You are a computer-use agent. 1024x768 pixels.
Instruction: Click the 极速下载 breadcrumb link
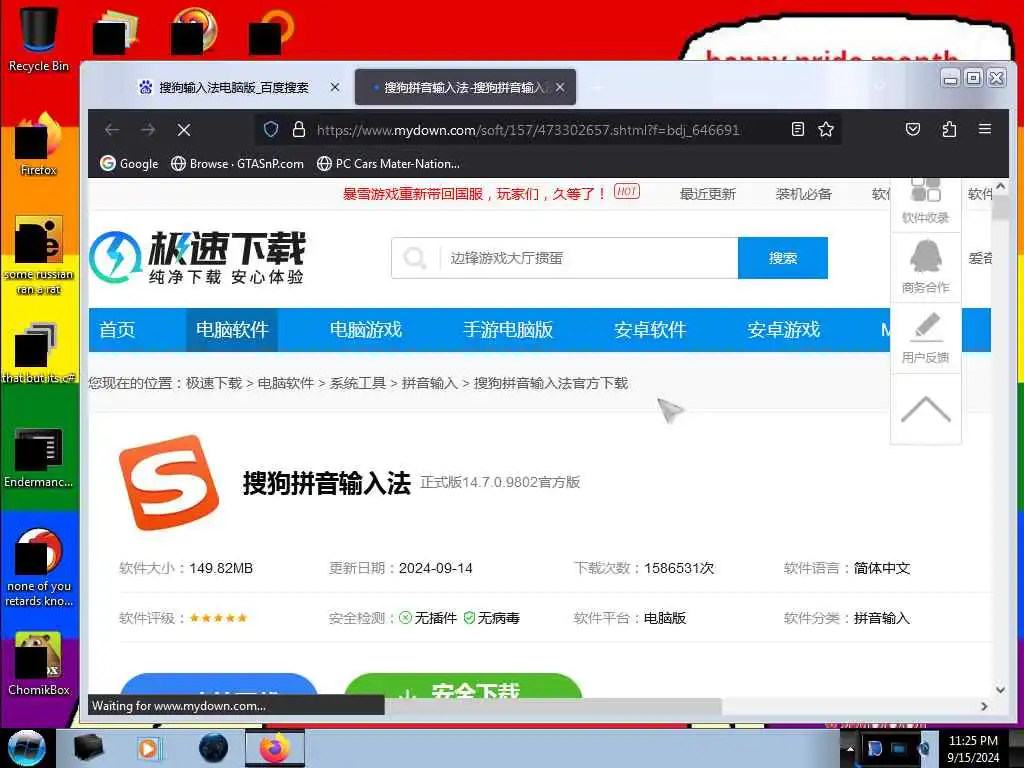coord(214,383)
